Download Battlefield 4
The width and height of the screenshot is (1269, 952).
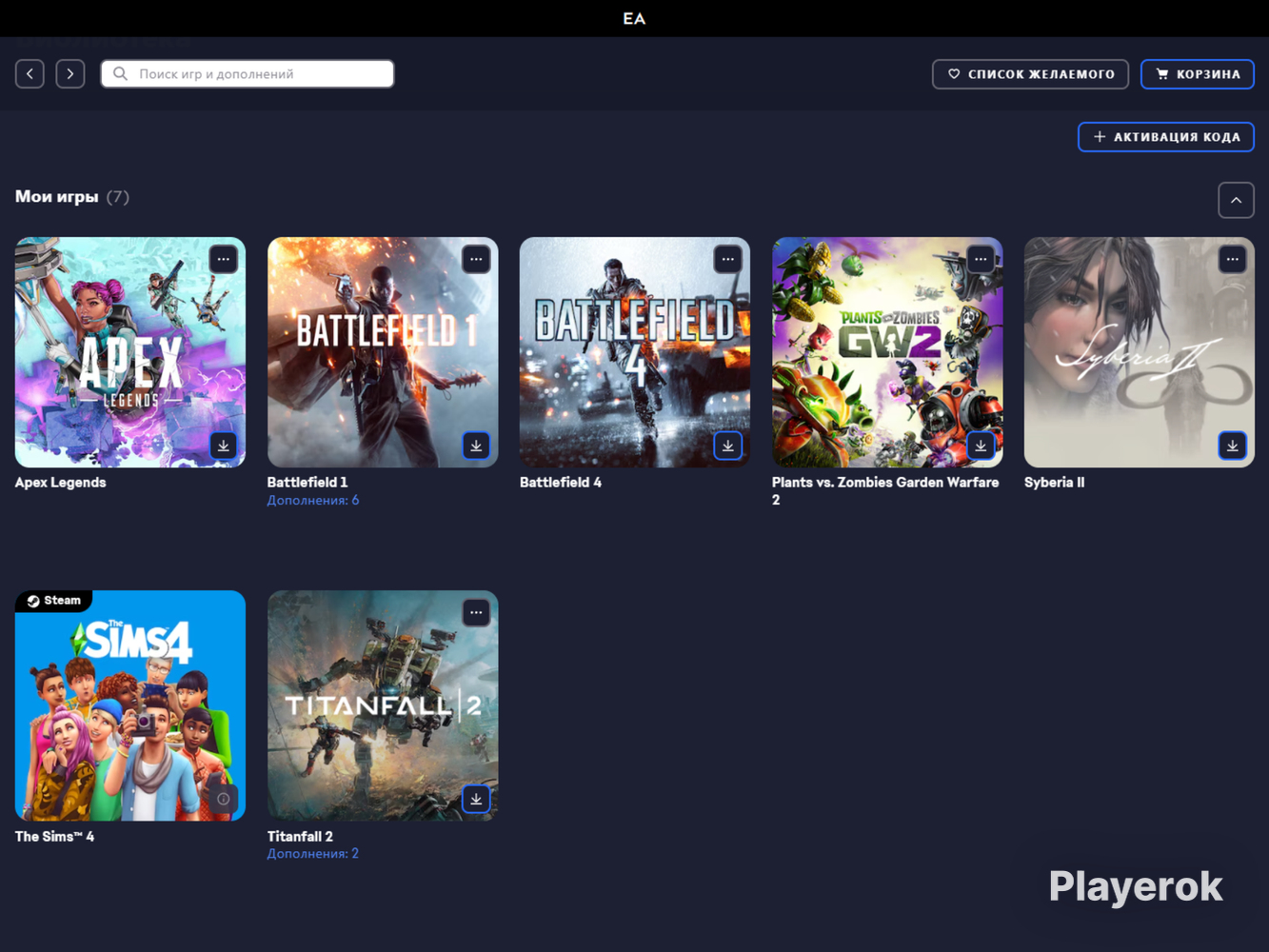[728, 446]
